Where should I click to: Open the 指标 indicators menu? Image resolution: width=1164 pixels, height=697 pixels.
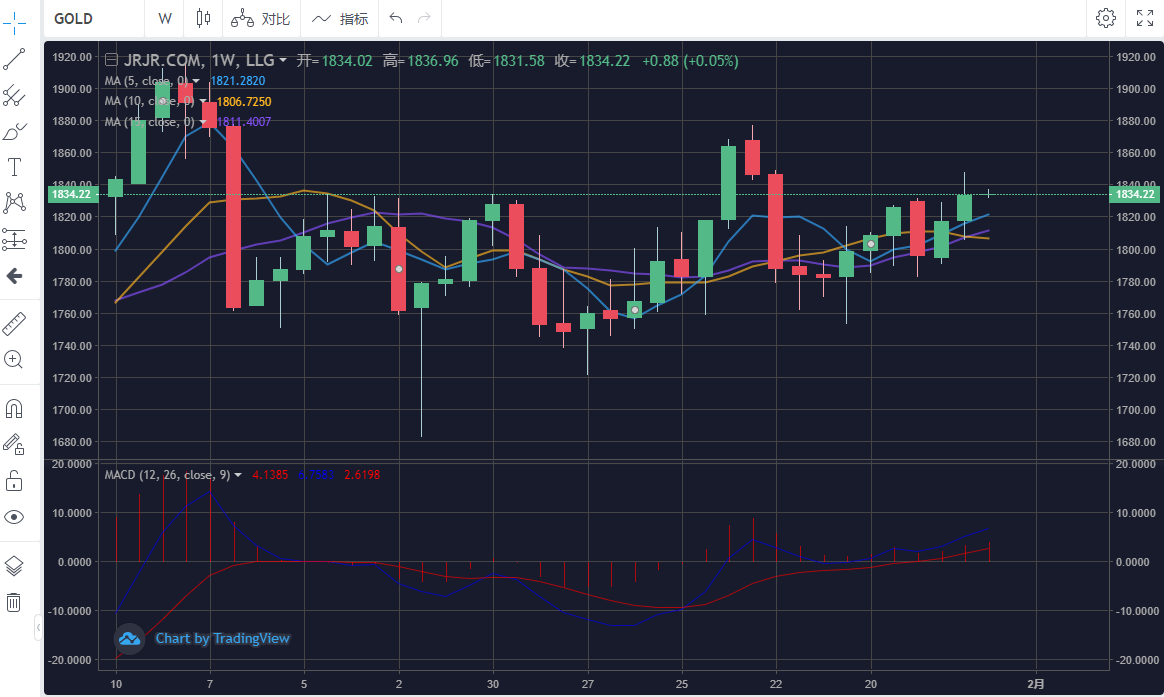340,19
